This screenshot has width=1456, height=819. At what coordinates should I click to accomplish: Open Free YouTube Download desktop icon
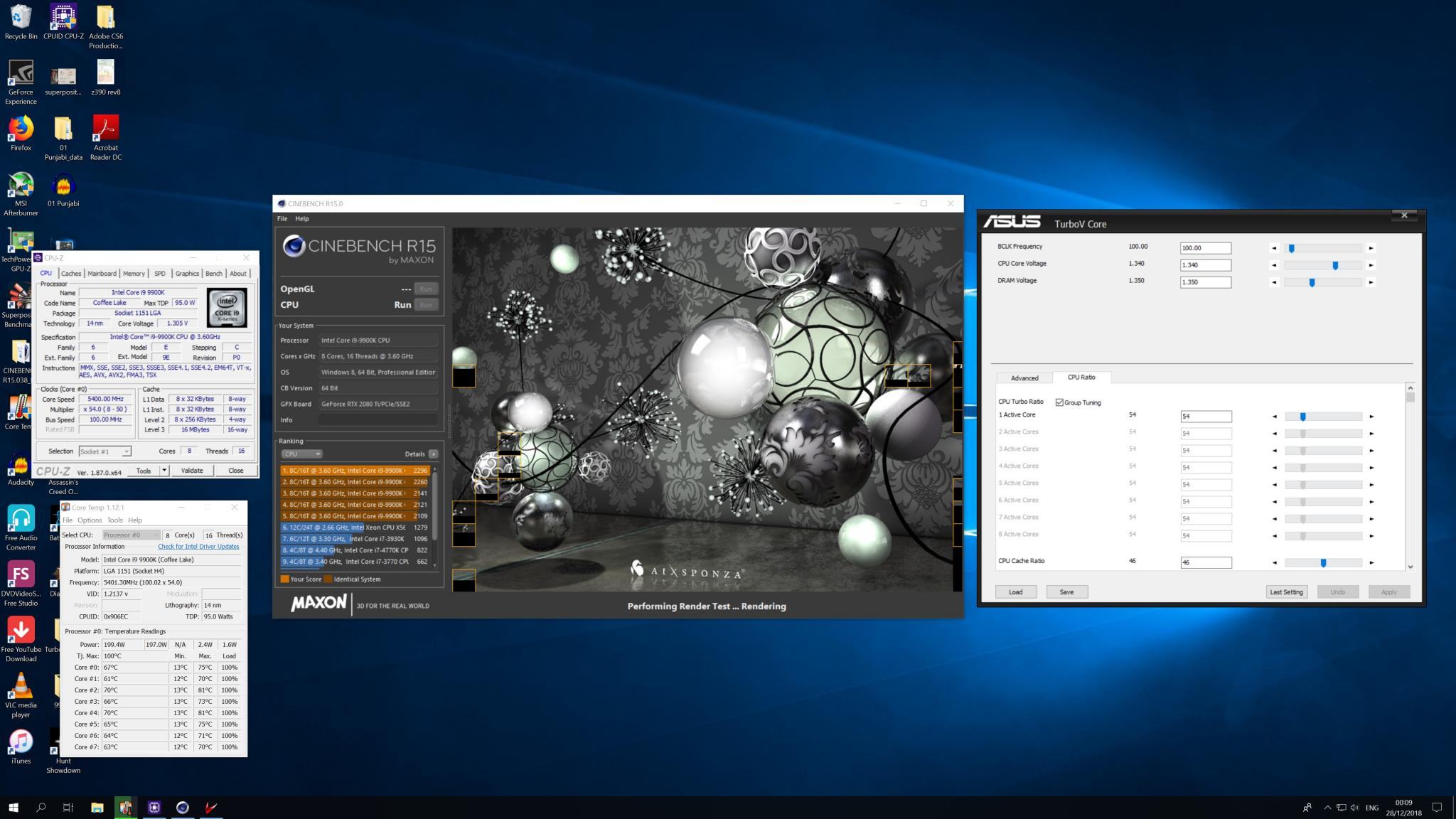[x=21, y=640]
